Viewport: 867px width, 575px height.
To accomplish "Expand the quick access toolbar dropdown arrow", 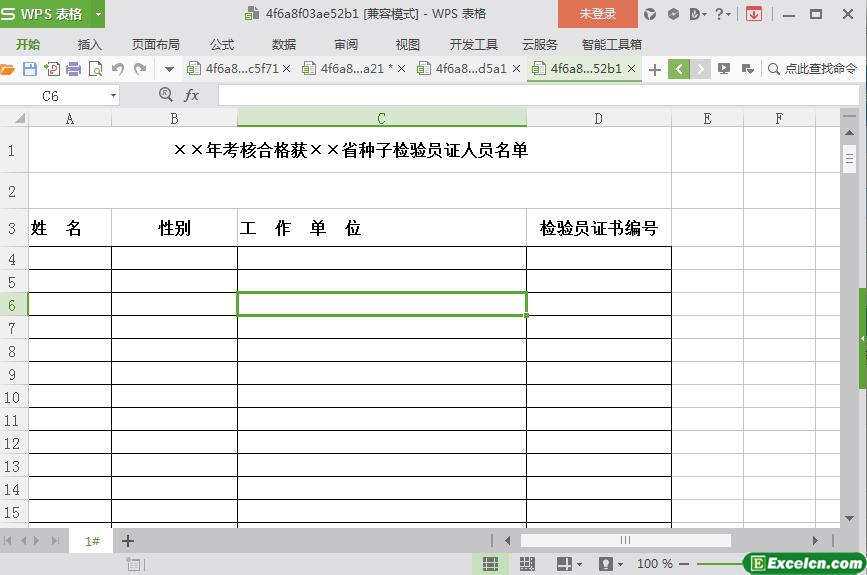I will point(169,70).
